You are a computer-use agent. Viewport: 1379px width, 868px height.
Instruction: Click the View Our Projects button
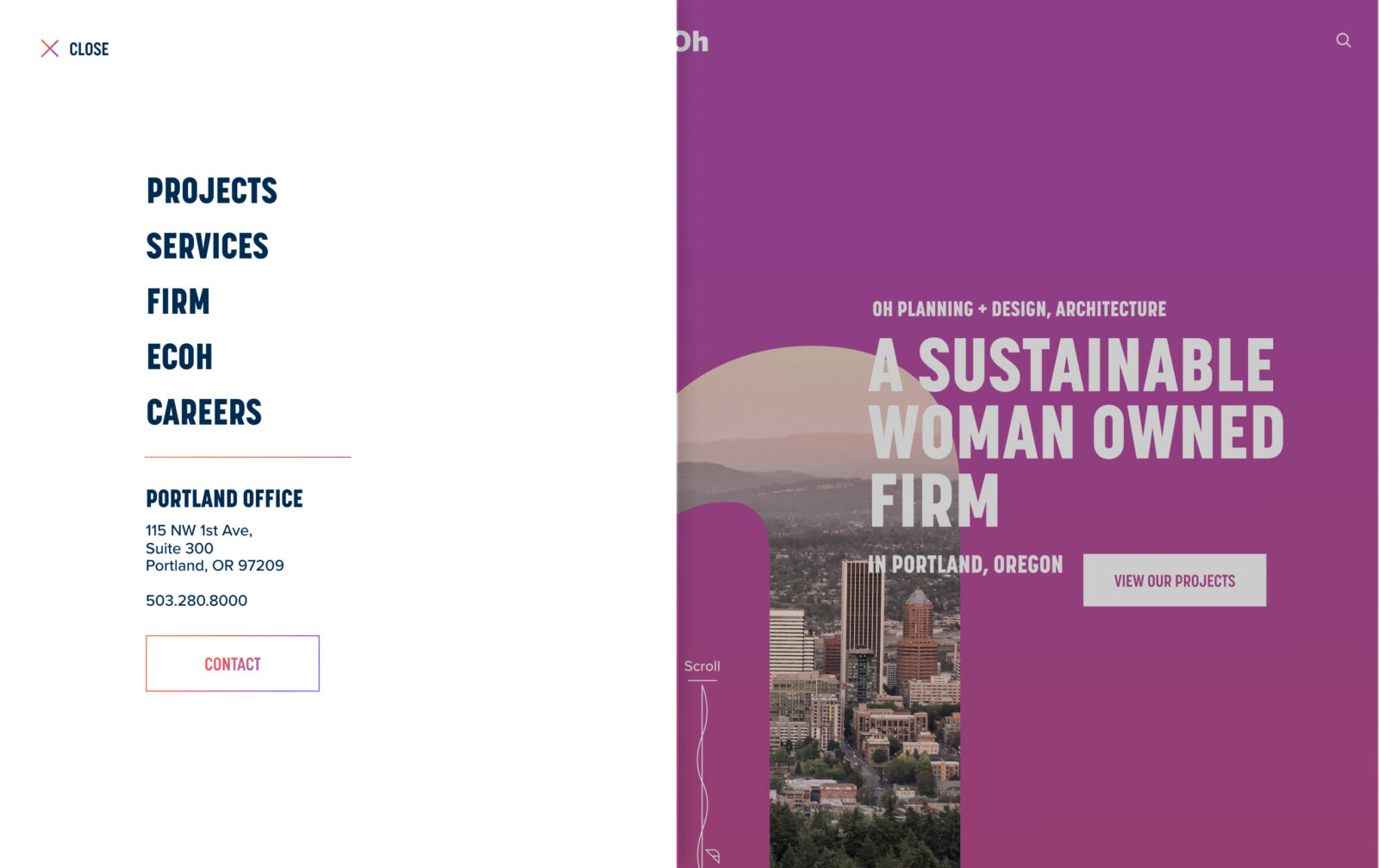click(1175, 580)
